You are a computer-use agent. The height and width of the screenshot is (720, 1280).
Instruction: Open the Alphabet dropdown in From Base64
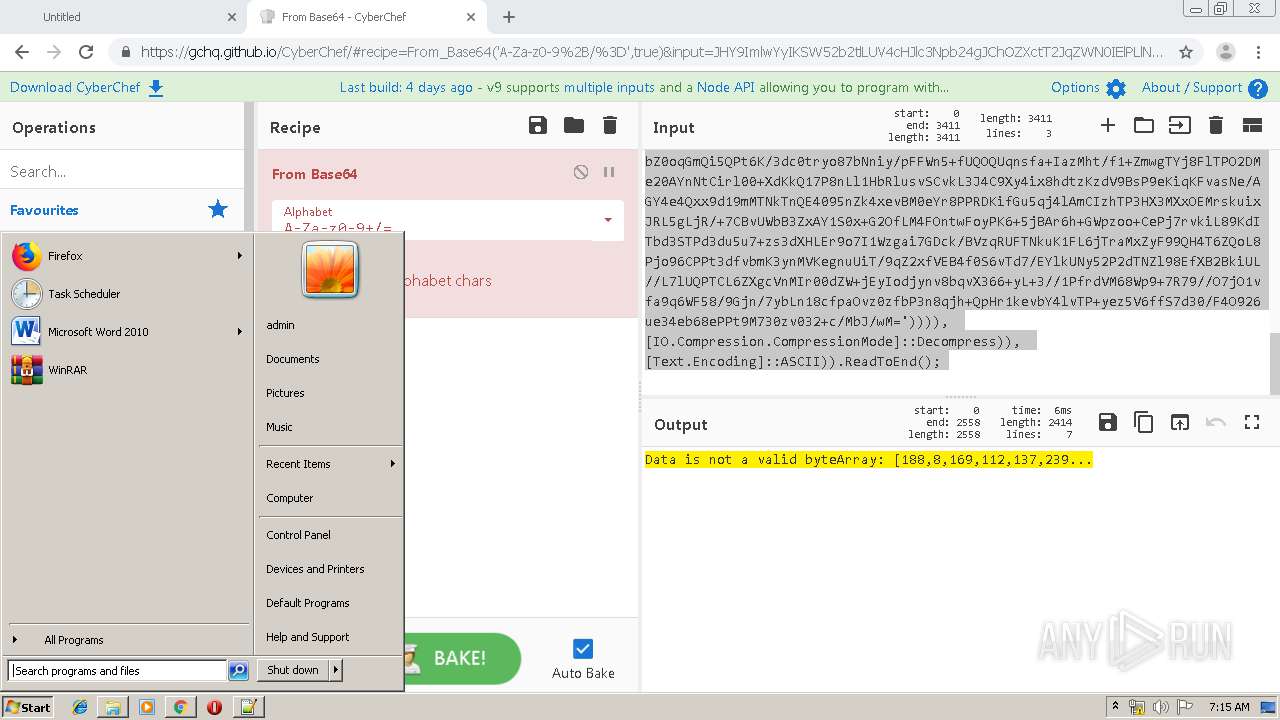click(608, 220)
